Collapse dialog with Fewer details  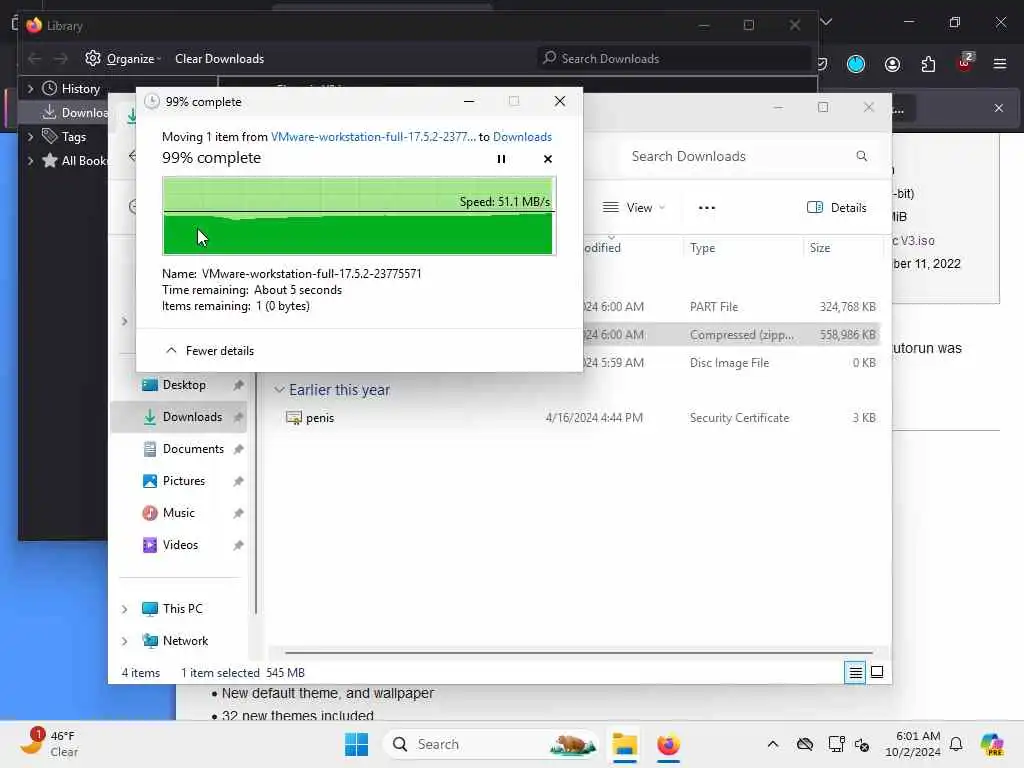click(x=210, y=351)
